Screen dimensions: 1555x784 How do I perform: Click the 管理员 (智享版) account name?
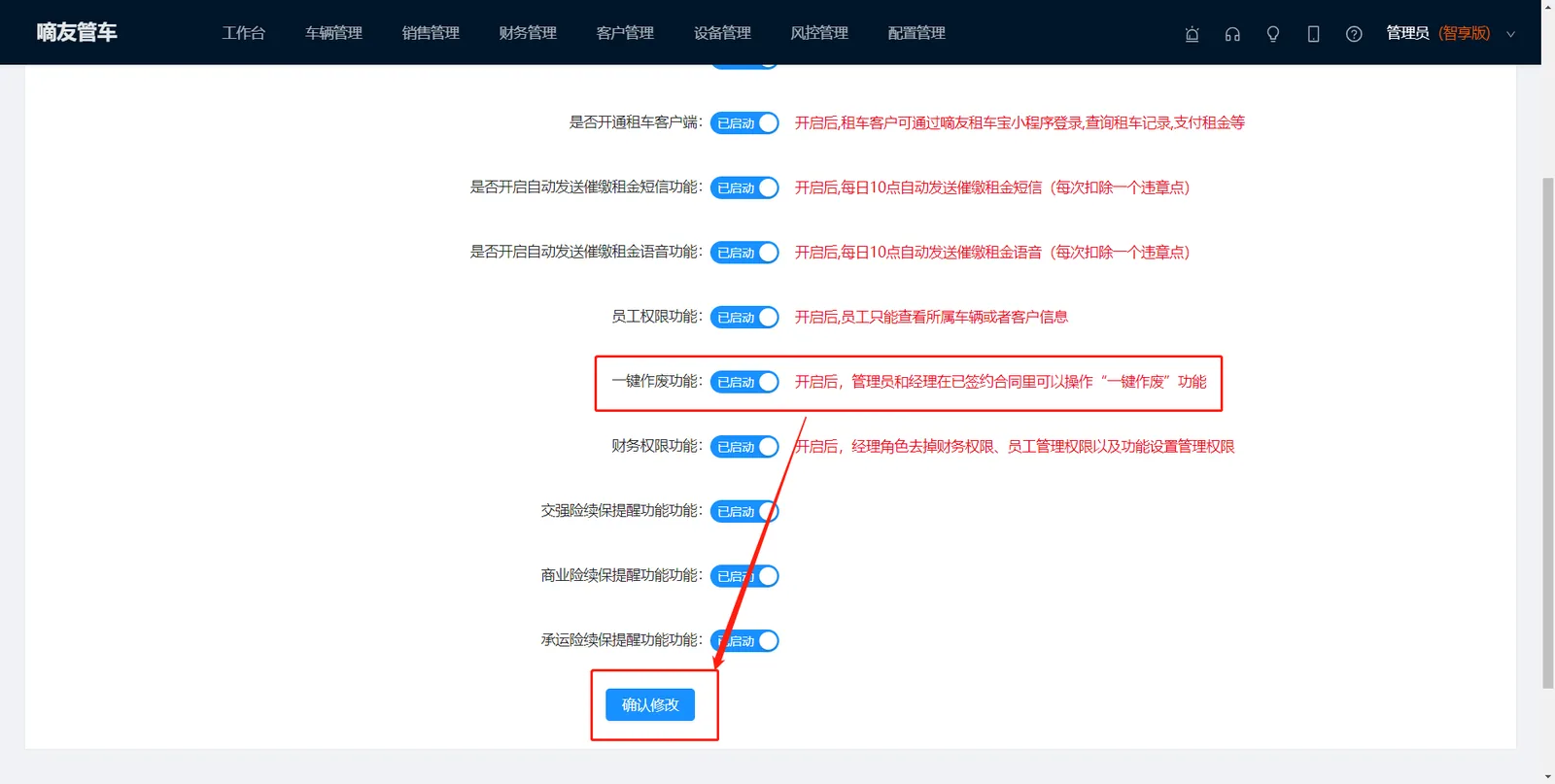[x=1437, y=33]
